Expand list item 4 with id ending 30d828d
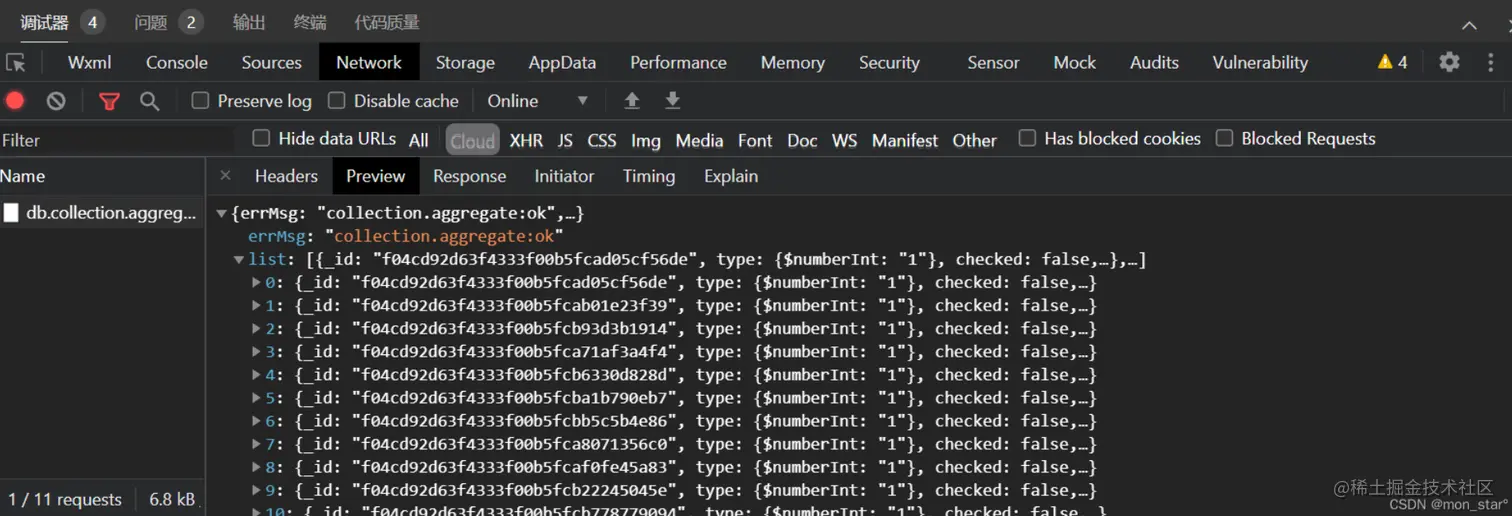This screenshot has height=516, width=1512. click(257, 375)
